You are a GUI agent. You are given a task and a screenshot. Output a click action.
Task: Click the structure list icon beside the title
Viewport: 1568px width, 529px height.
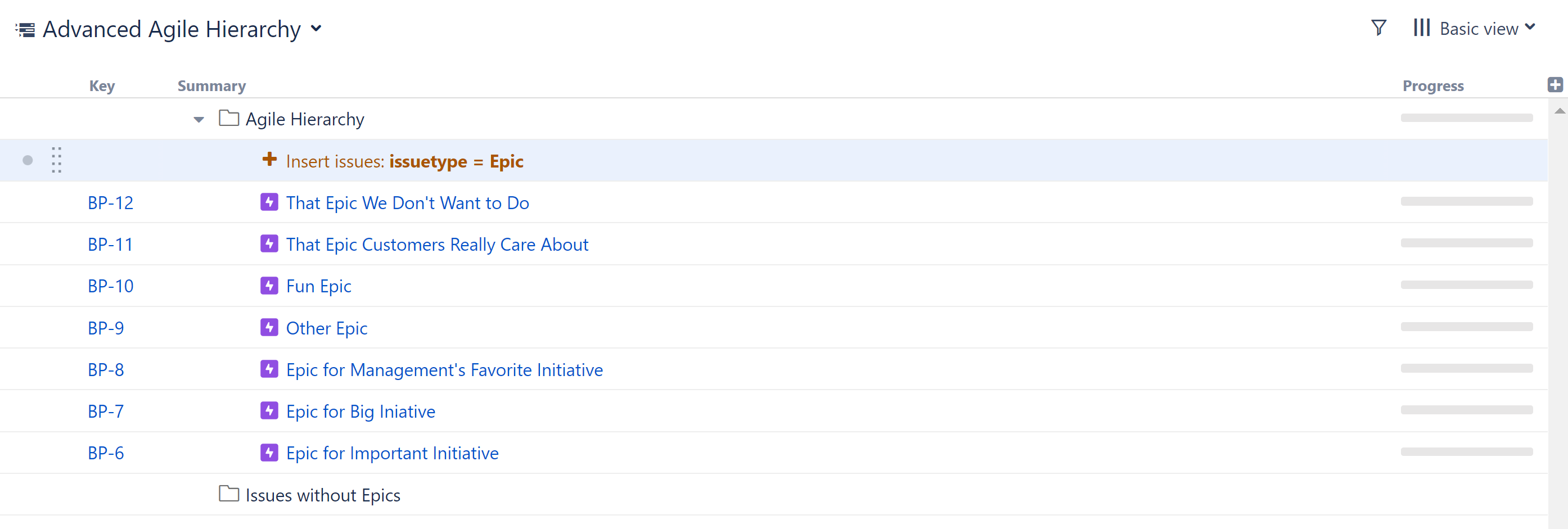(25, 29)
